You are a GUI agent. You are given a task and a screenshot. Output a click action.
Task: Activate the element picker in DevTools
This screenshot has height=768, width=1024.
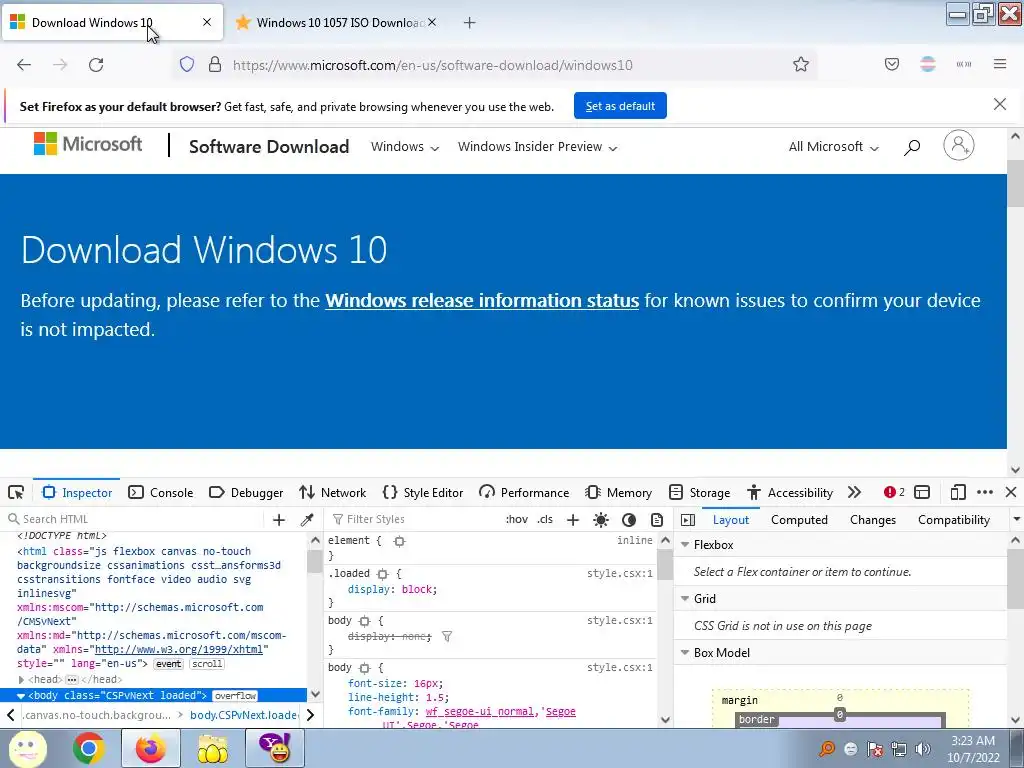pos(16,492)
